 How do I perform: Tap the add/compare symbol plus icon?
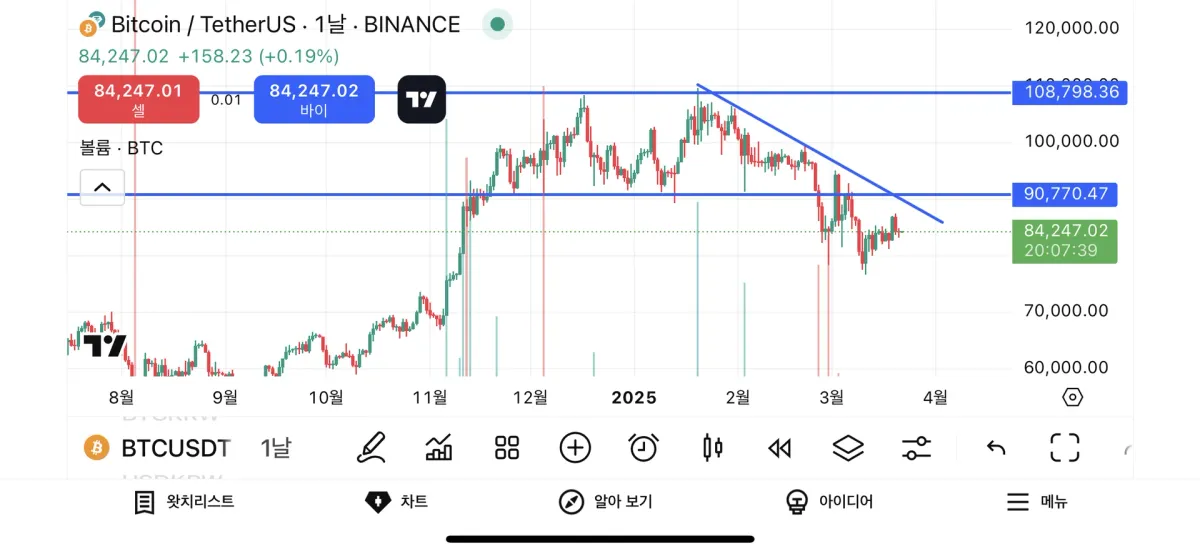(x=575, y=447)
